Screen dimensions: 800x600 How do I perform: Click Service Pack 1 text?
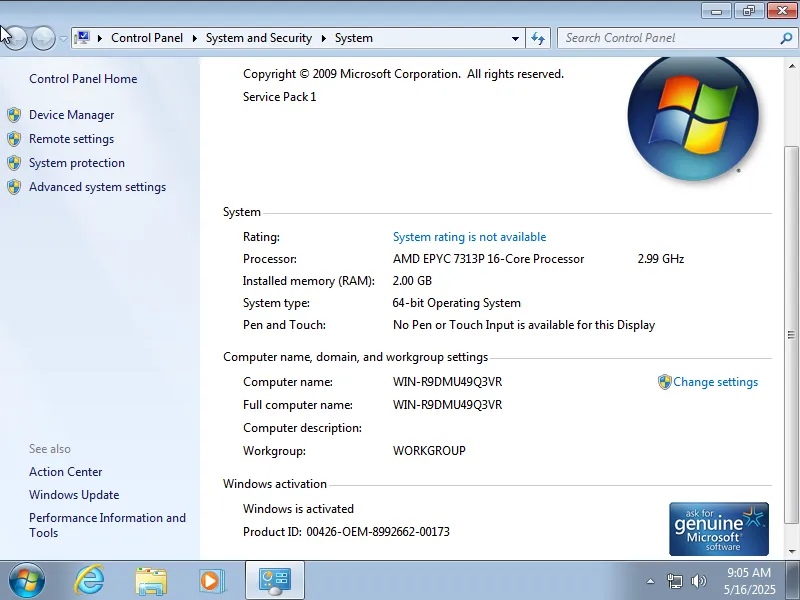[280, 96]
